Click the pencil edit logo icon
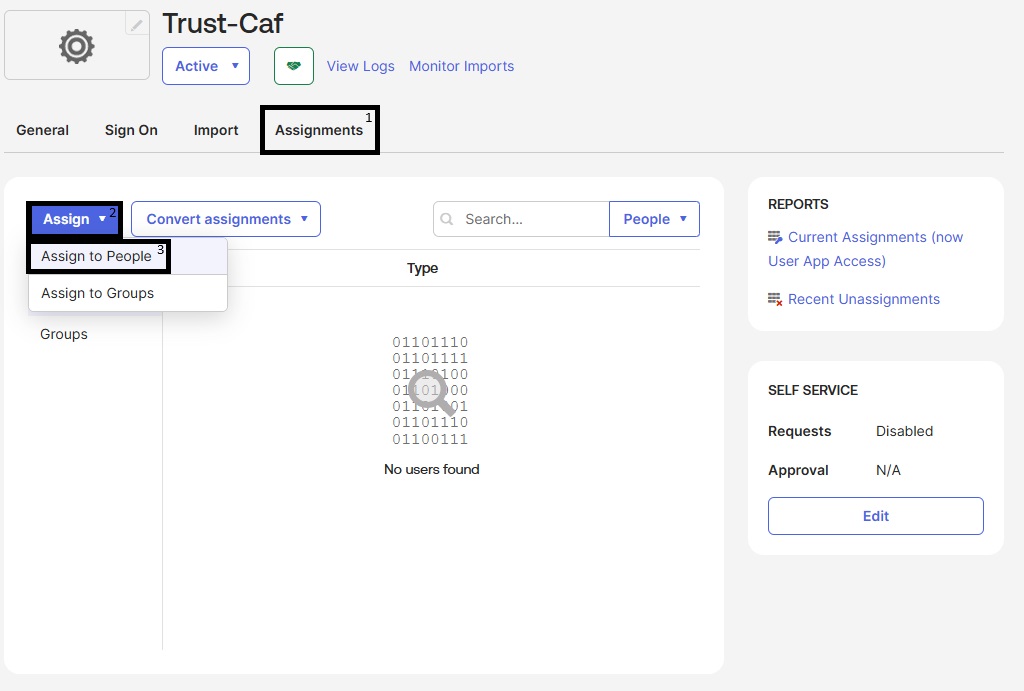1024x691 pixels. [136, 25]
